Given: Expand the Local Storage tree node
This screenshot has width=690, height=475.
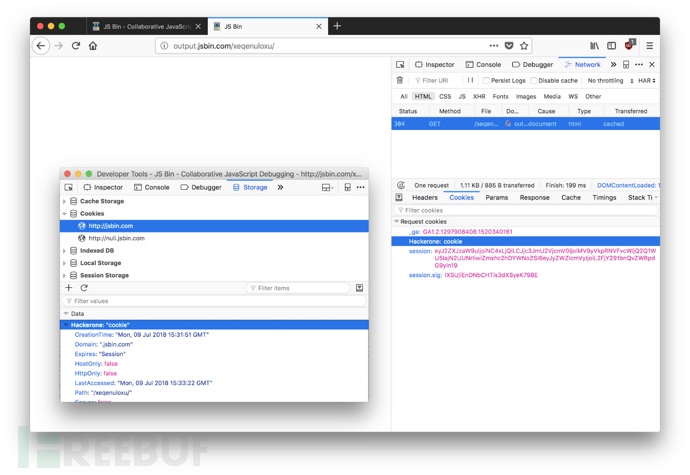Looking at the screenshot, I should [x=65, y=263].
